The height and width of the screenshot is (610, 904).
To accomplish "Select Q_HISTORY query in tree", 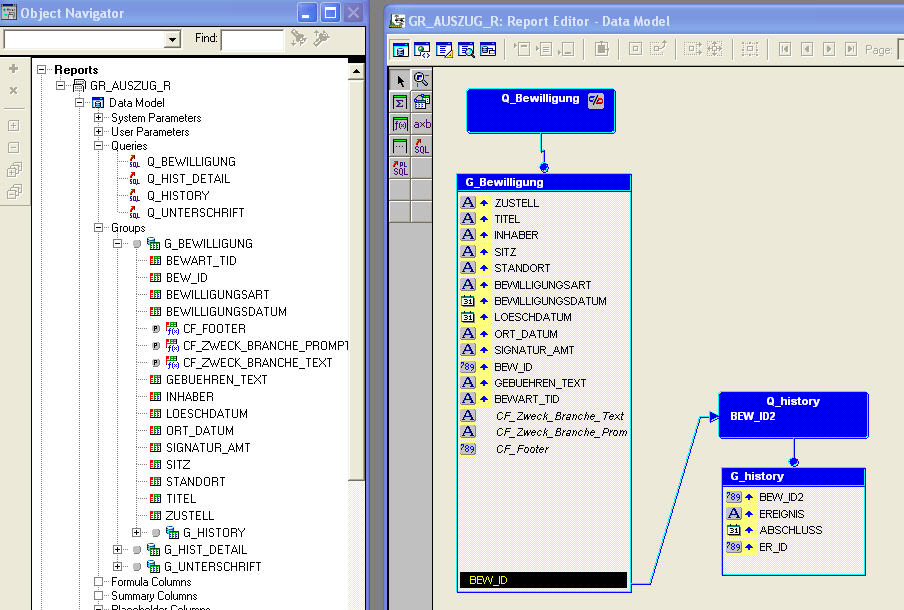I will click(x=178, y=195).
